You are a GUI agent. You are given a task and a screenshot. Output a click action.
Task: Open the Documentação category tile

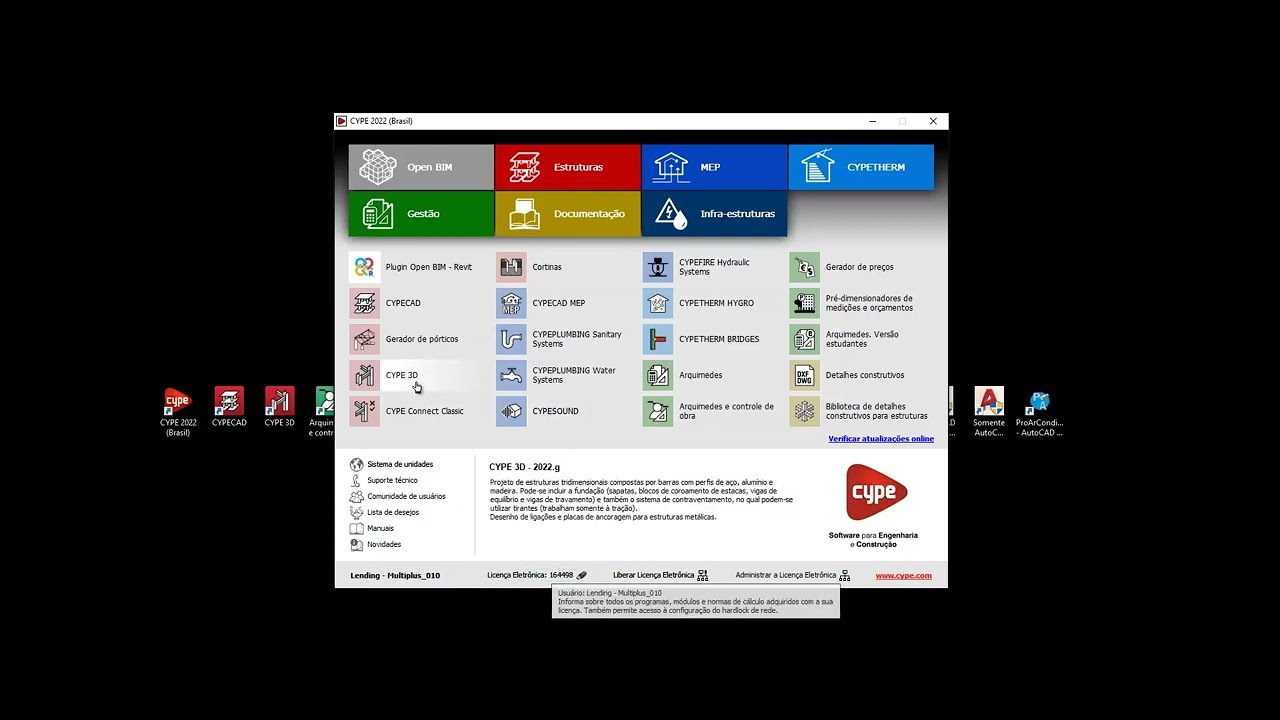568,214
